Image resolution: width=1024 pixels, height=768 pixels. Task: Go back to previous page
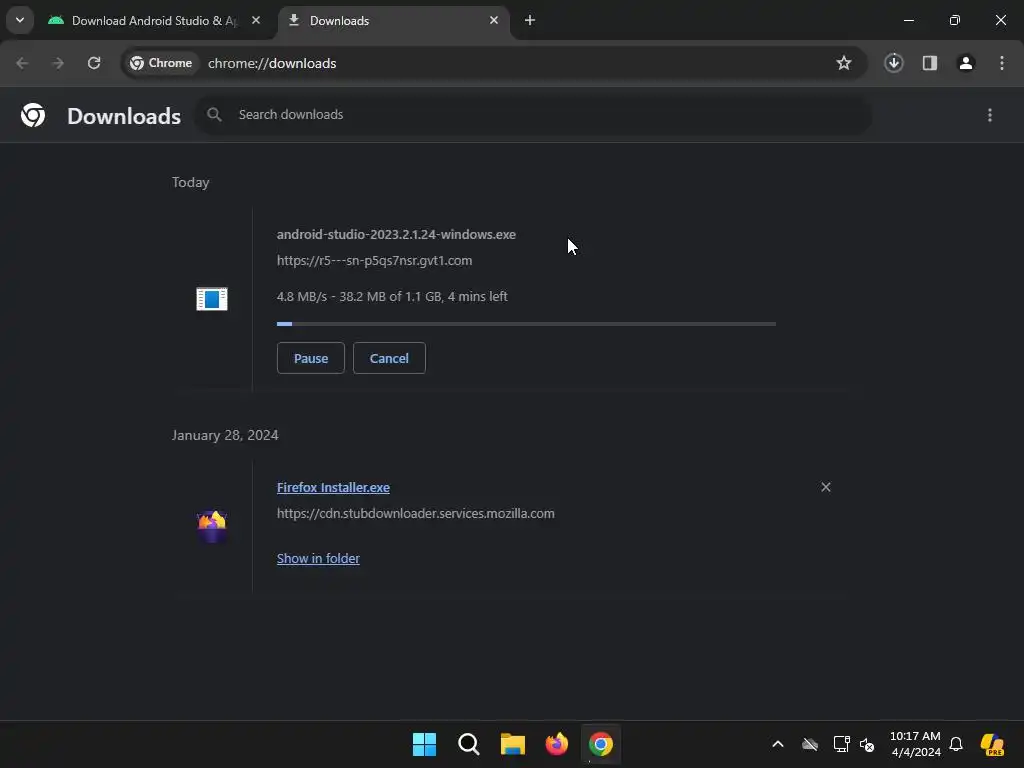(x=22, y=63)
